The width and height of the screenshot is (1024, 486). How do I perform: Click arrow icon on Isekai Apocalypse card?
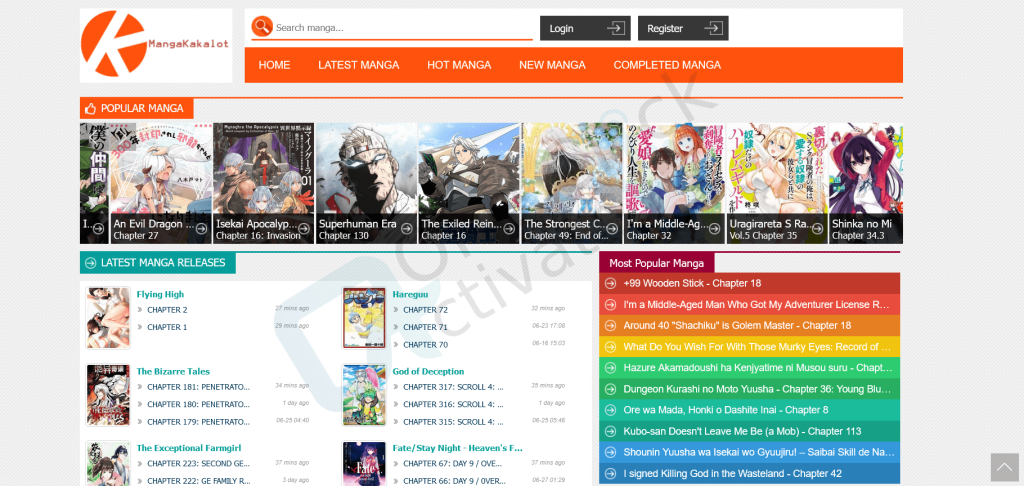[x=304, y=229]
